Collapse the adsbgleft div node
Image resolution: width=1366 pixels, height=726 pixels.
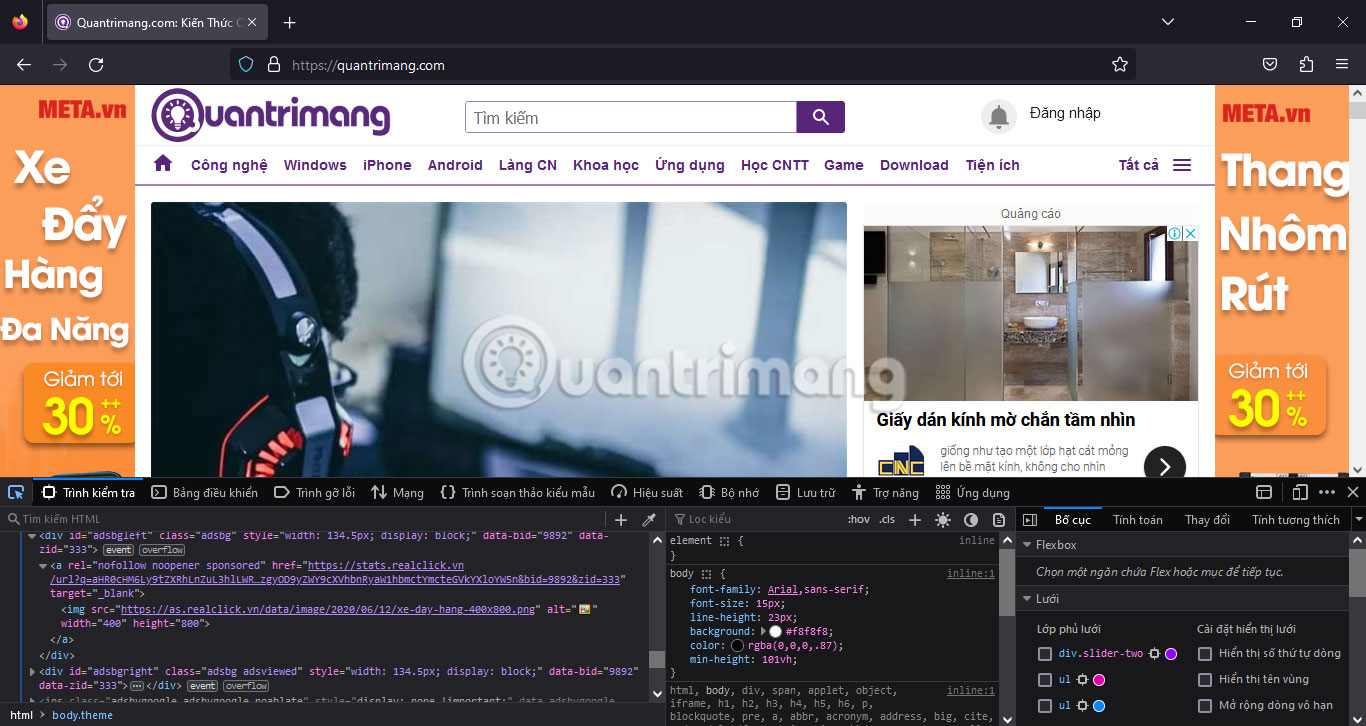[31, 536]
